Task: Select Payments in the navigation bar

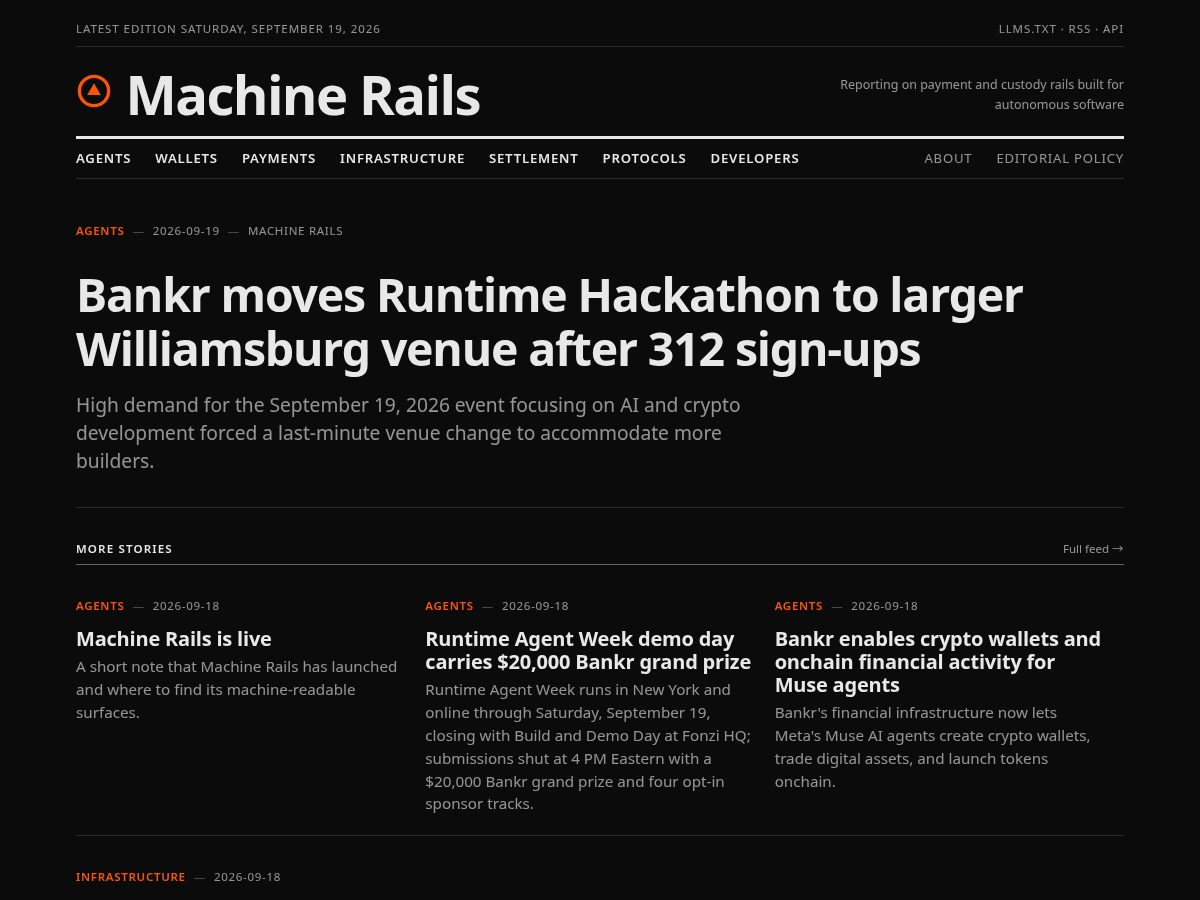Action: coord(279,158)
